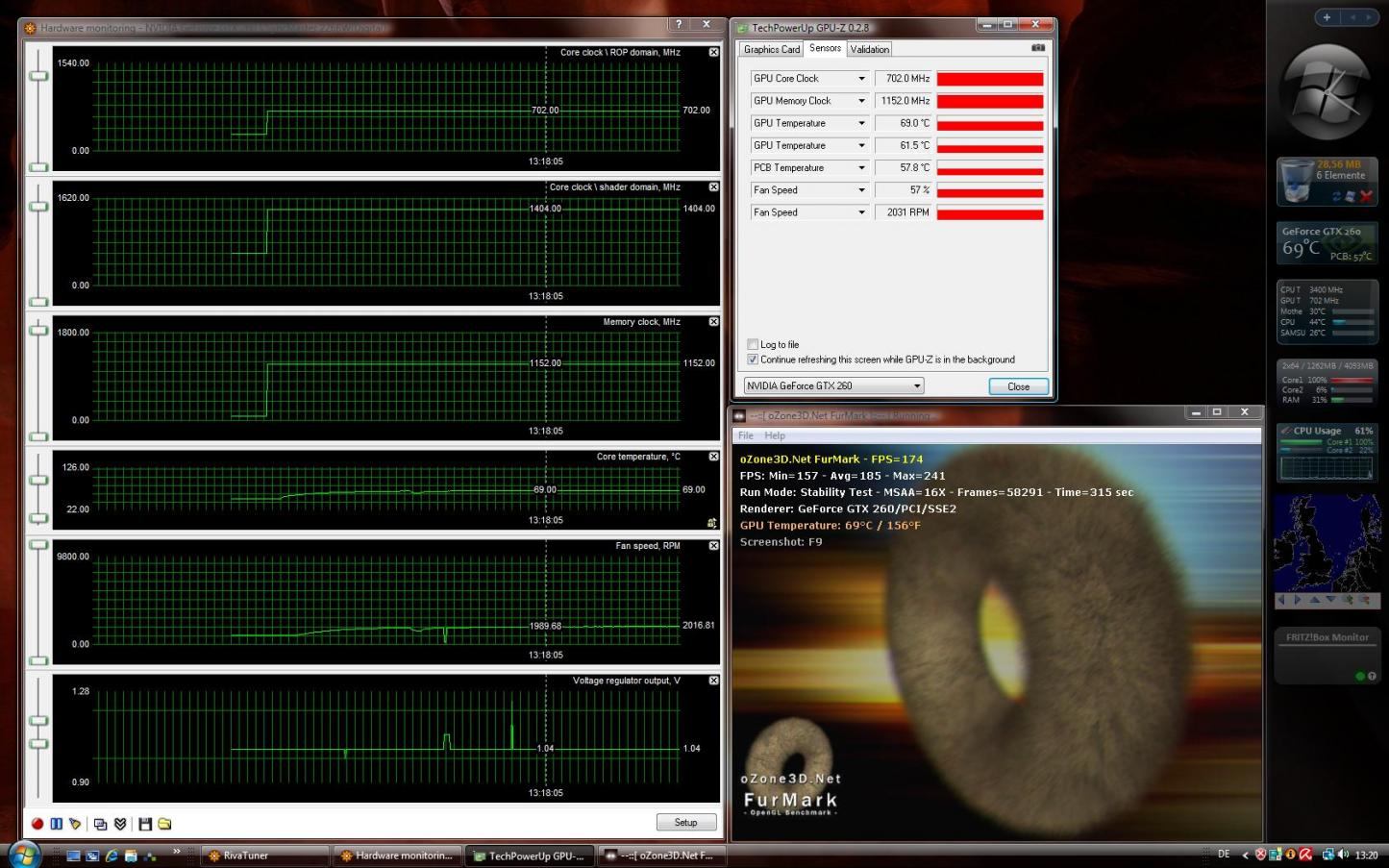
Task: Open the GPU Memory Clock sensor dropdown
Action: click(x=861, y=101)
